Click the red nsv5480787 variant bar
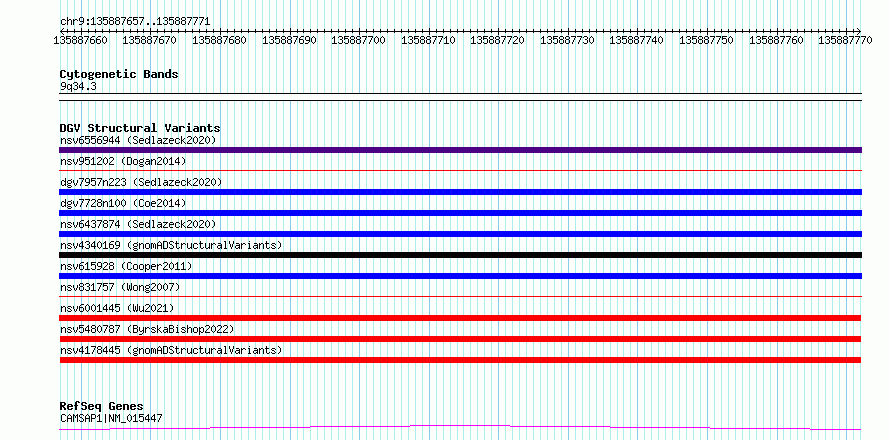Viewport: 890px width, 440px height. 460,339
